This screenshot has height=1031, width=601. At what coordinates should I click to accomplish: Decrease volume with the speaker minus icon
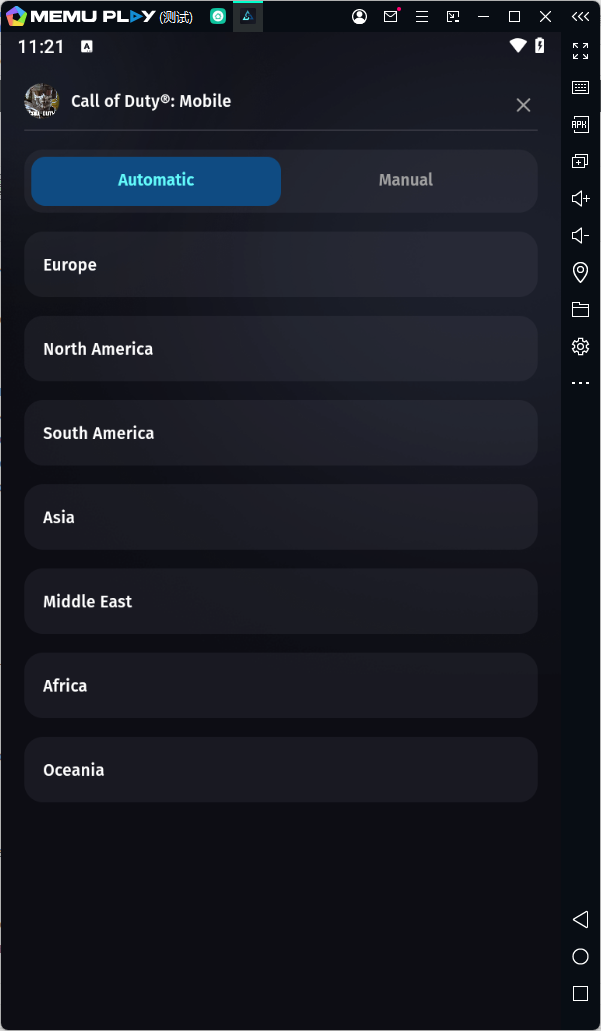click(x=580, y=235)
